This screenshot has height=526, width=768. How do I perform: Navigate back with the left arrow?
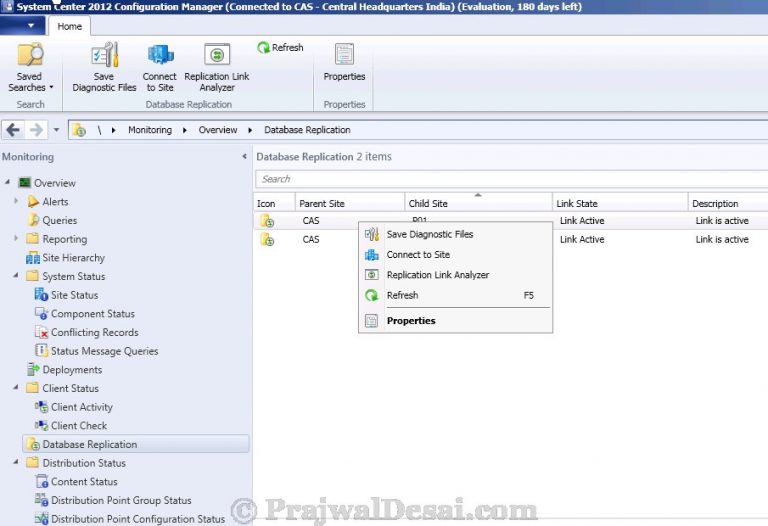pos(13,130)
